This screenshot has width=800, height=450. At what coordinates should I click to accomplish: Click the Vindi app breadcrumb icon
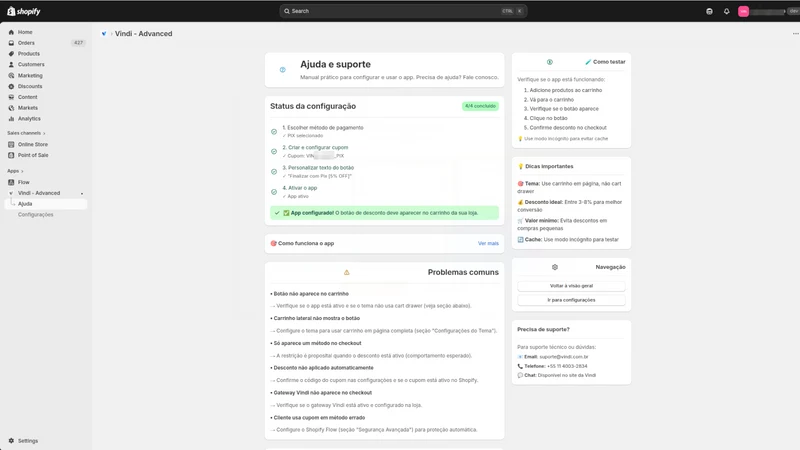(x=104, y=34)
